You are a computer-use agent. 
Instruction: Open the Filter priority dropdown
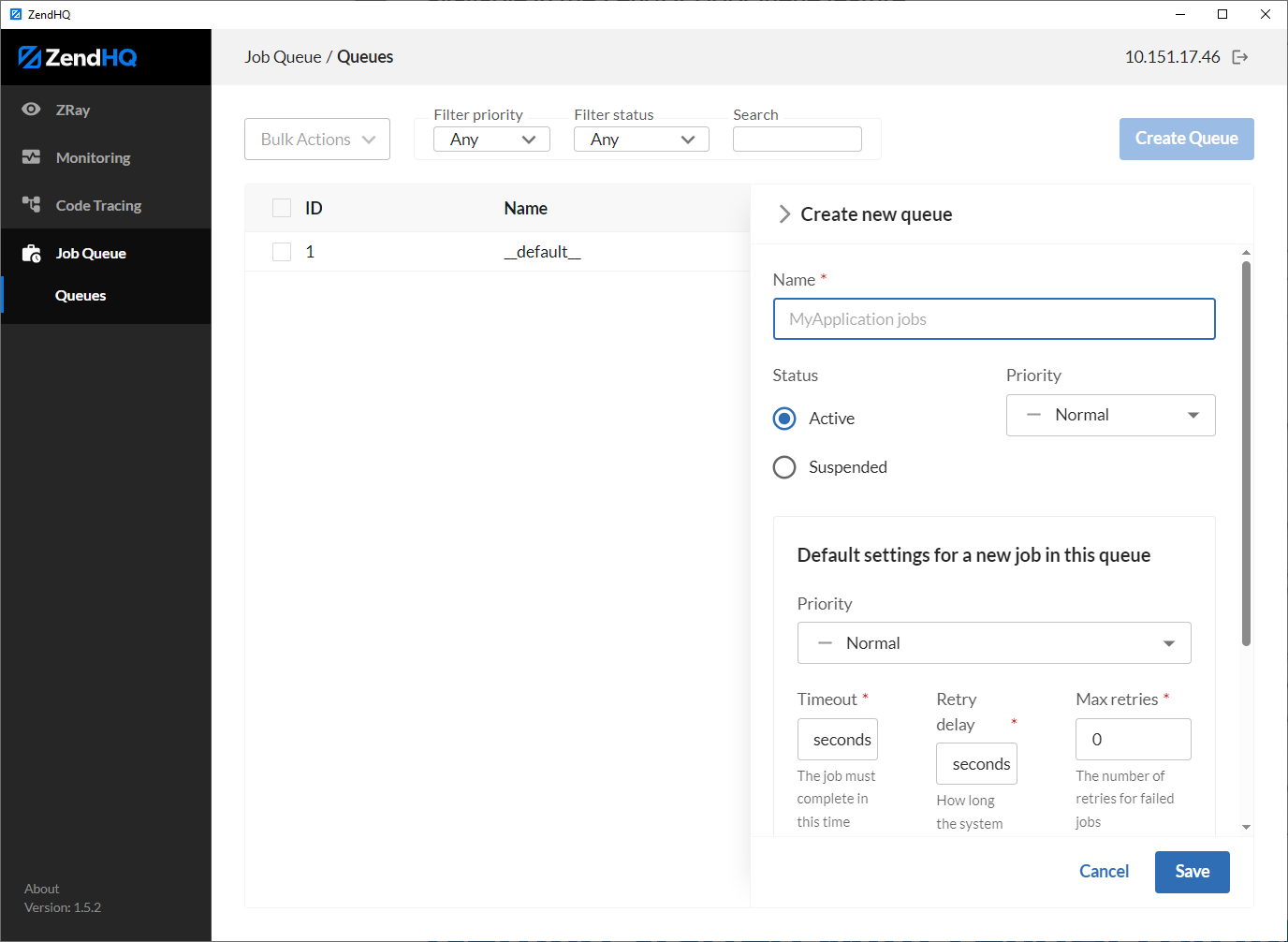click(491, 140)
